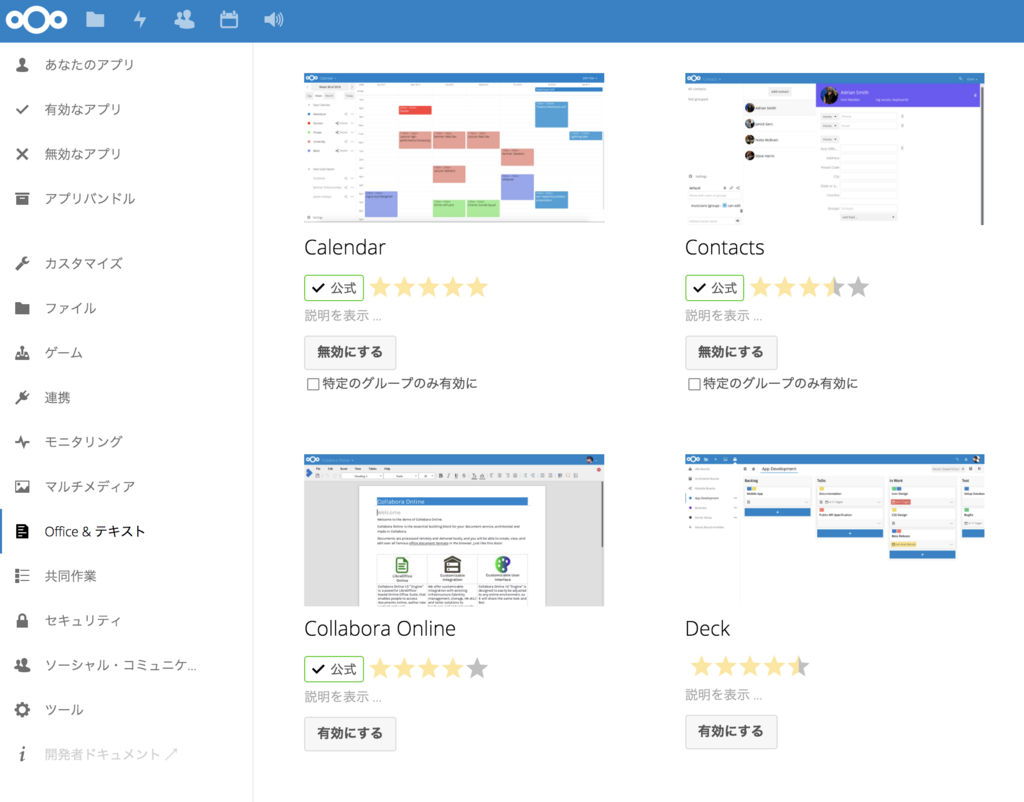Open the Contacts people icon in the header

184,20
